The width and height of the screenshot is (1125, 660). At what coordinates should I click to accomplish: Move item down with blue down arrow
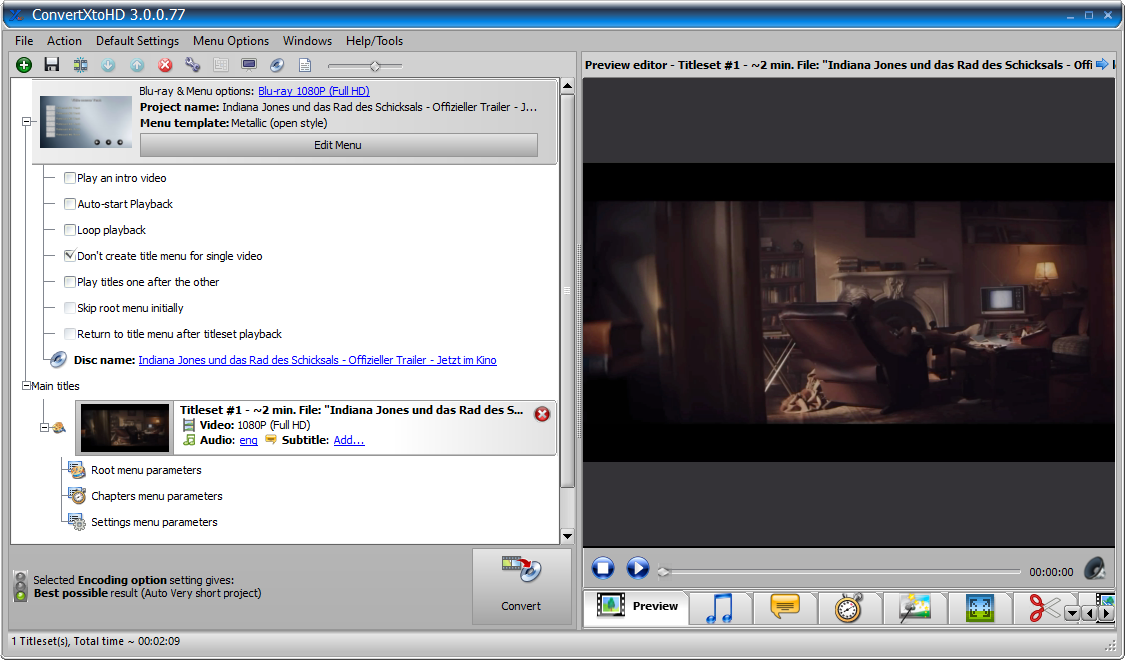tap(108, 65)
